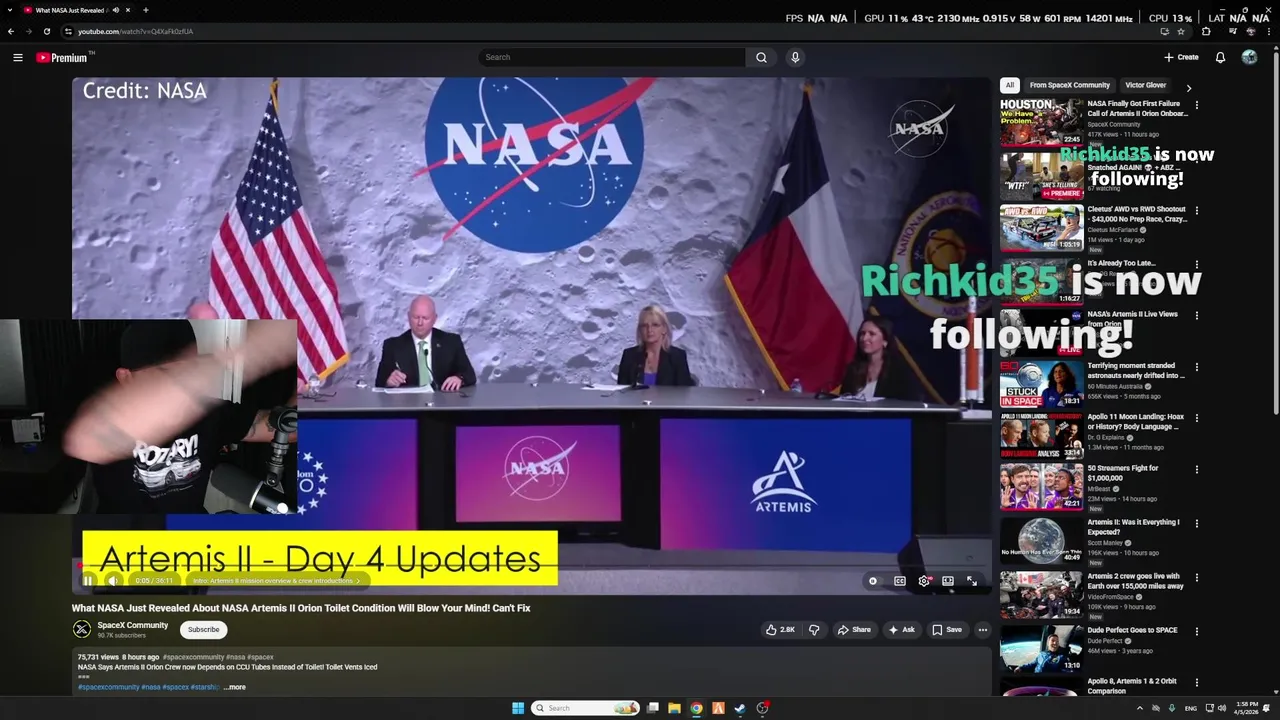Open Artemis 2 crew goes live video title
The width and height of the screenshot is (1280, 720).
(x=1135, y=581)
